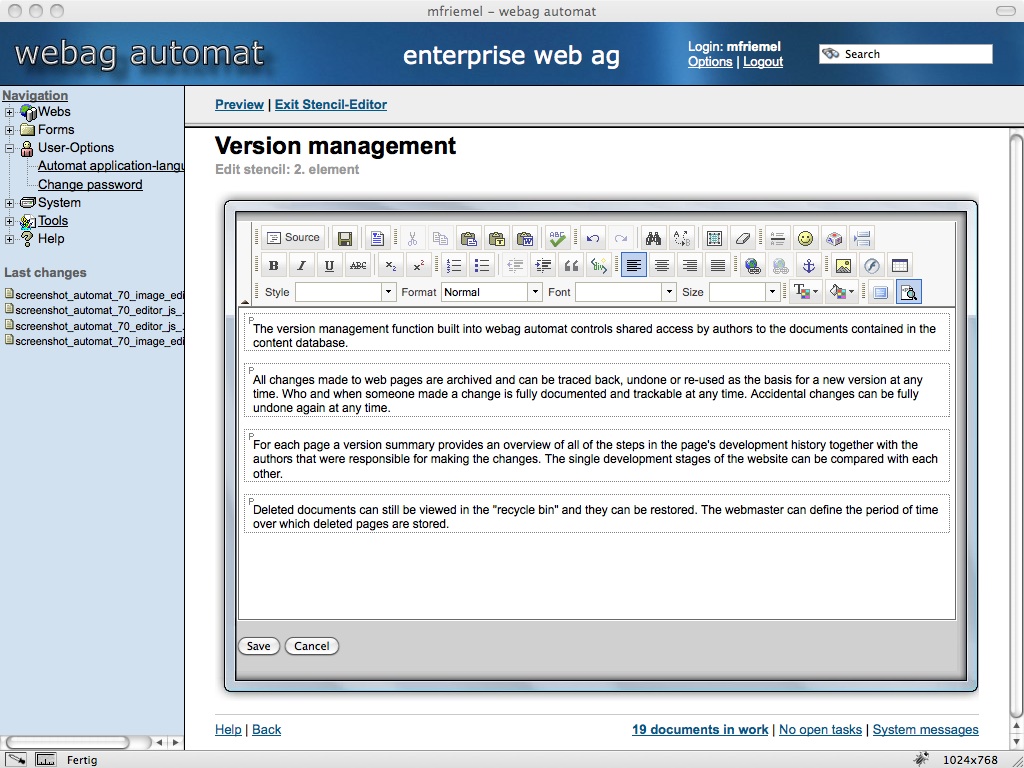Toggle strikethrough formatting
This screenshot has width=1024, height=768.
(x=358, y=265)
